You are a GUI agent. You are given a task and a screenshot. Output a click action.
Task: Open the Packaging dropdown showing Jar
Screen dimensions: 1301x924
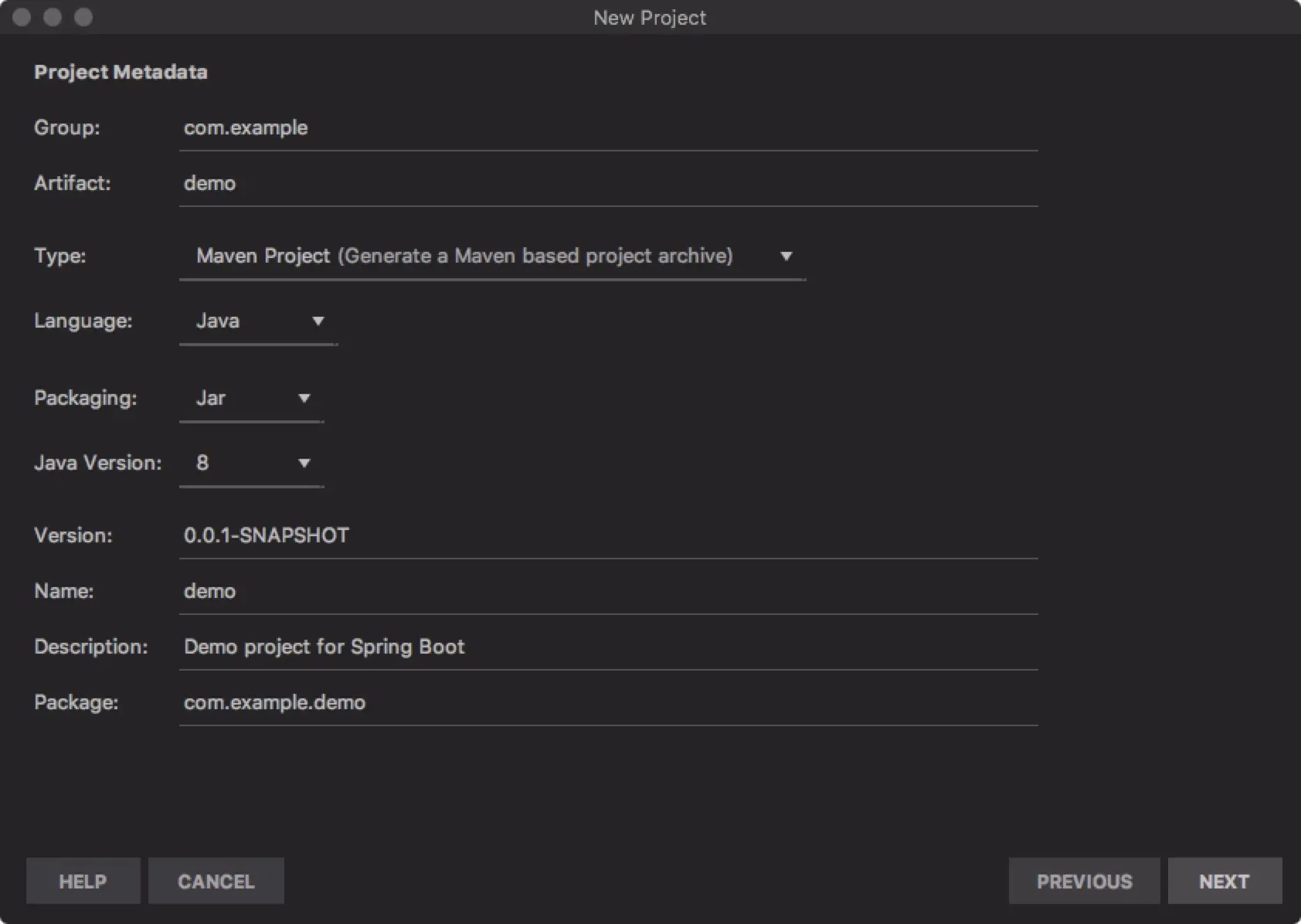250,399
